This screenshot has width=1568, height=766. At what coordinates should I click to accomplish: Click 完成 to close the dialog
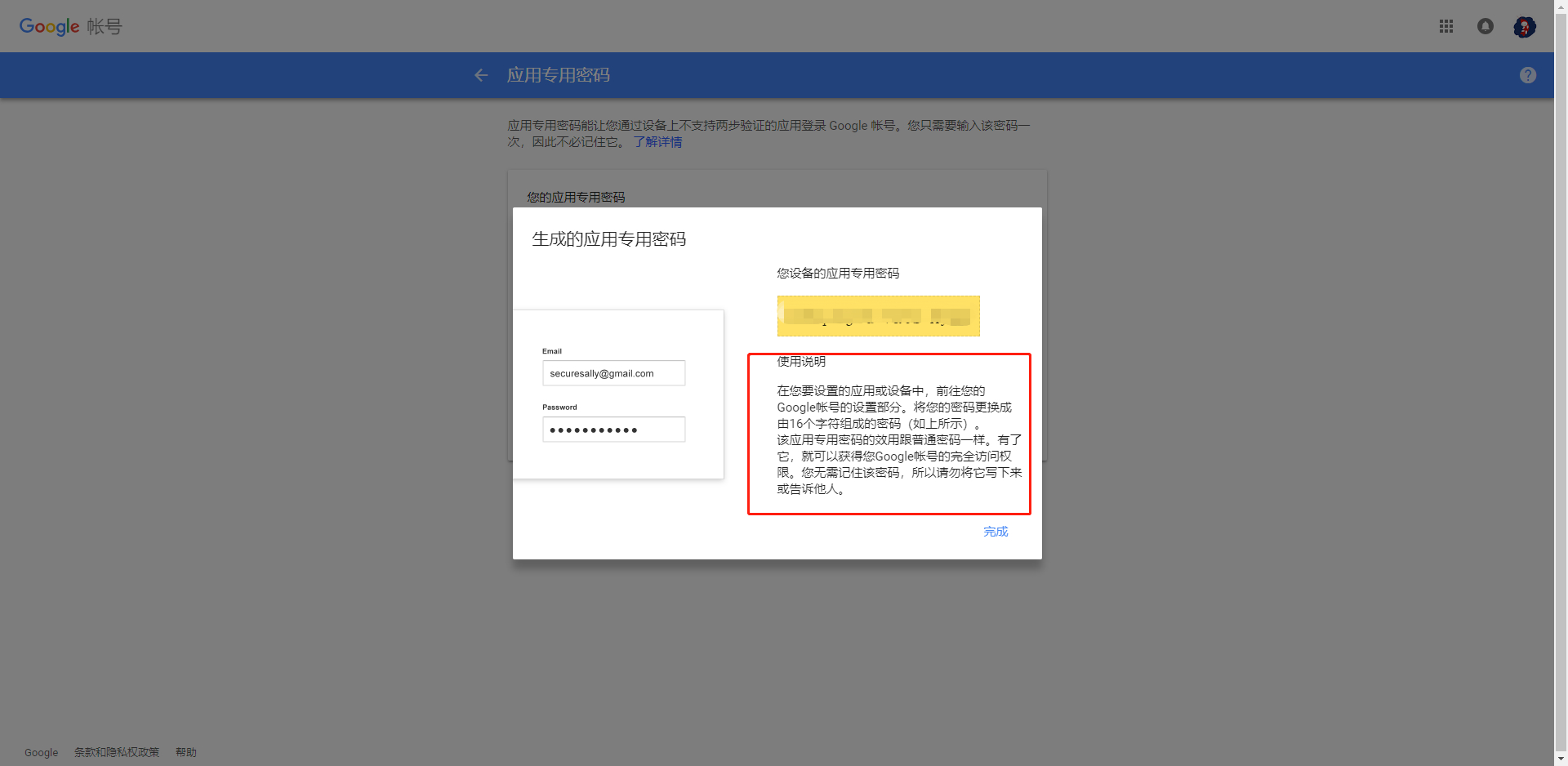pyautogui.click(x=996, y=532)
